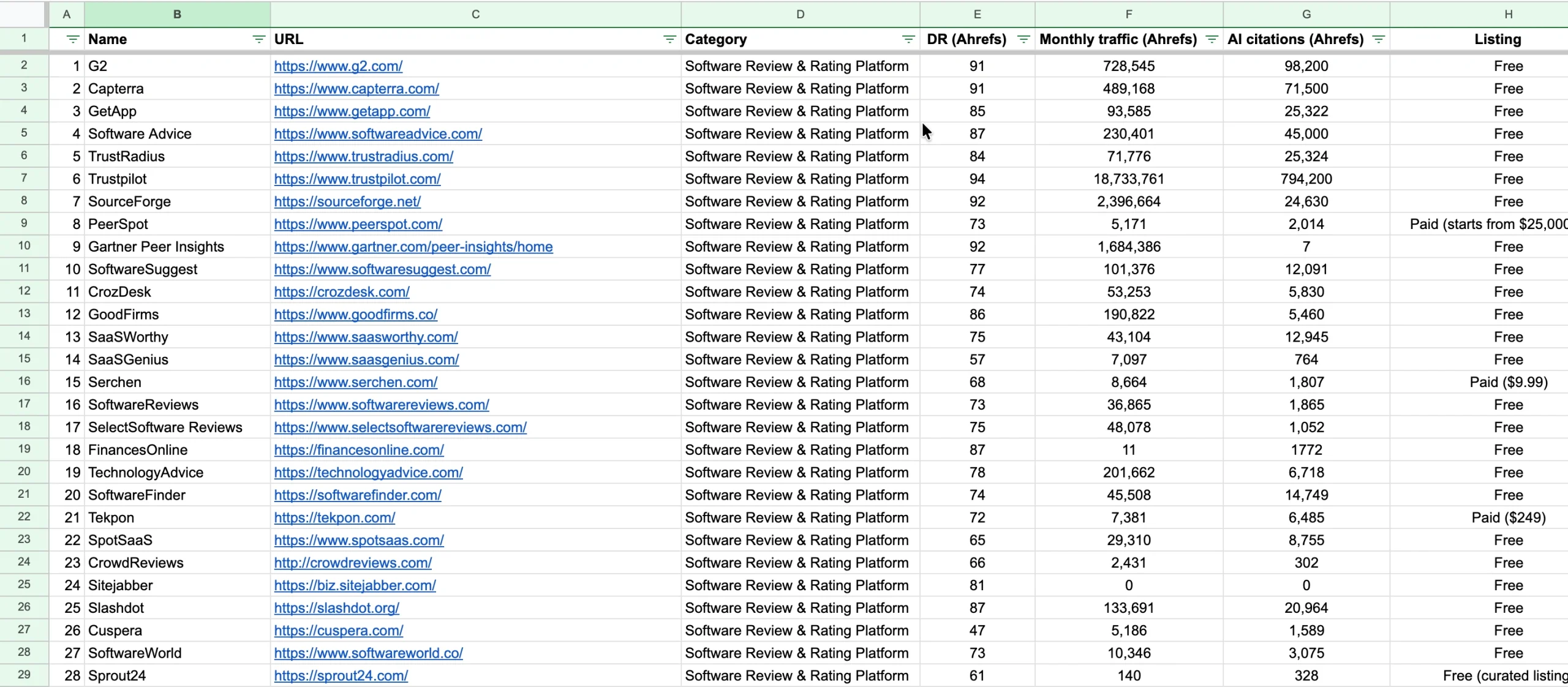
Task: Select GoodFirms traffic value 190,822
Action: point(1128,315)
